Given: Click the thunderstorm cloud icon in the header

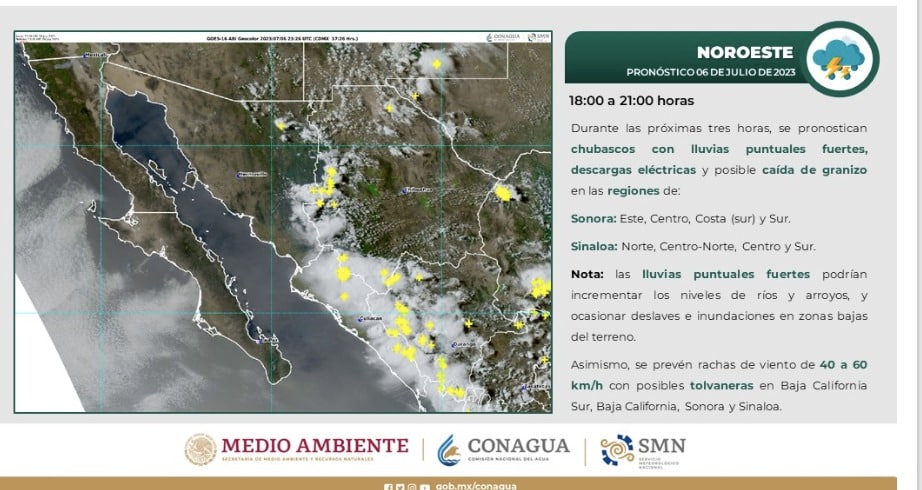Looking at the screenshot, I should pos(839,59).
